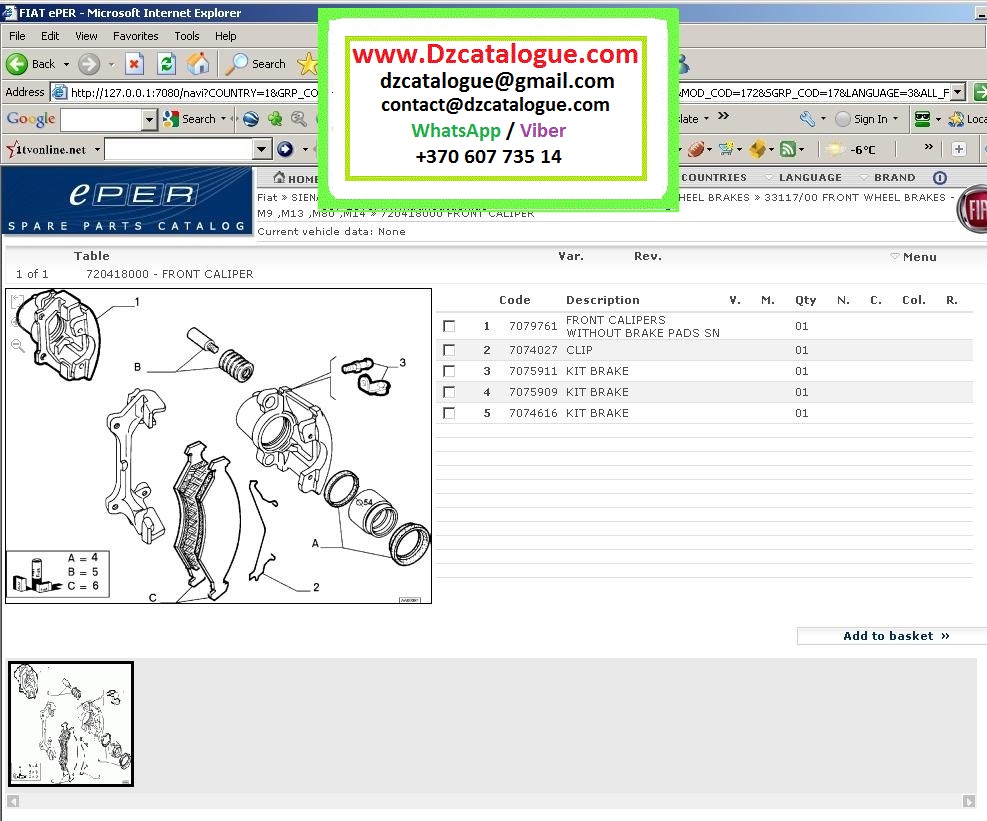Screen dimensions: 987x821
Task: Click the green Back arrow icon
Action: [x=17, y=64]
